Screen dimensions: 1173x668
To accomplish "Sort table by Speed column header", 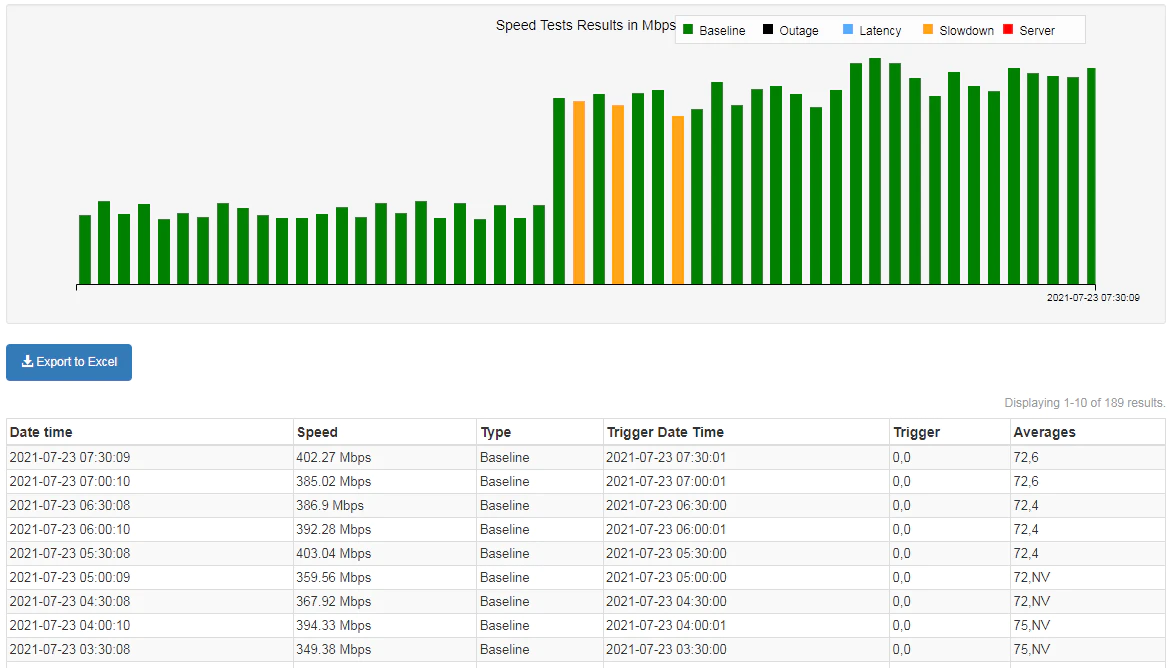I will [x=317, y=432].
